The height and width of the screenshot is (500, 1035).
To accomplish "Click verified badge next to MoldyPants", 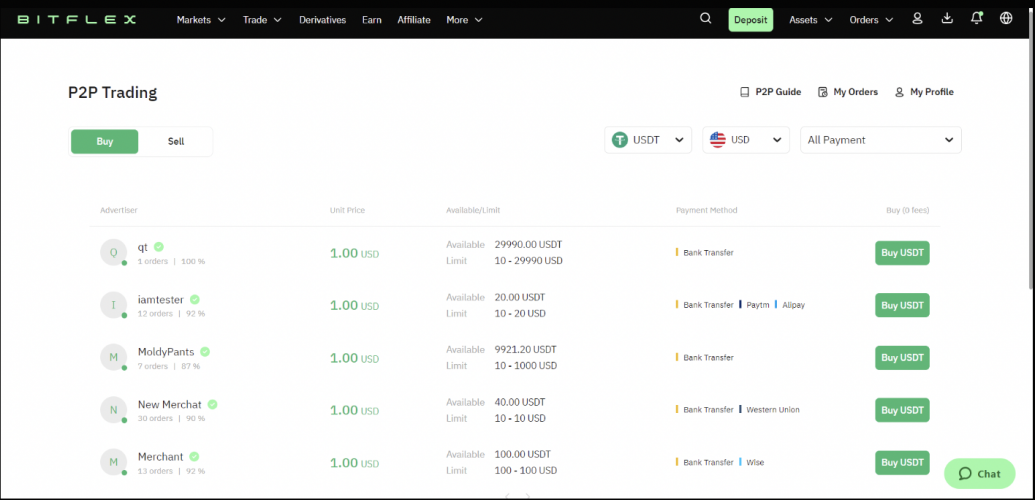I will point(205,351).
